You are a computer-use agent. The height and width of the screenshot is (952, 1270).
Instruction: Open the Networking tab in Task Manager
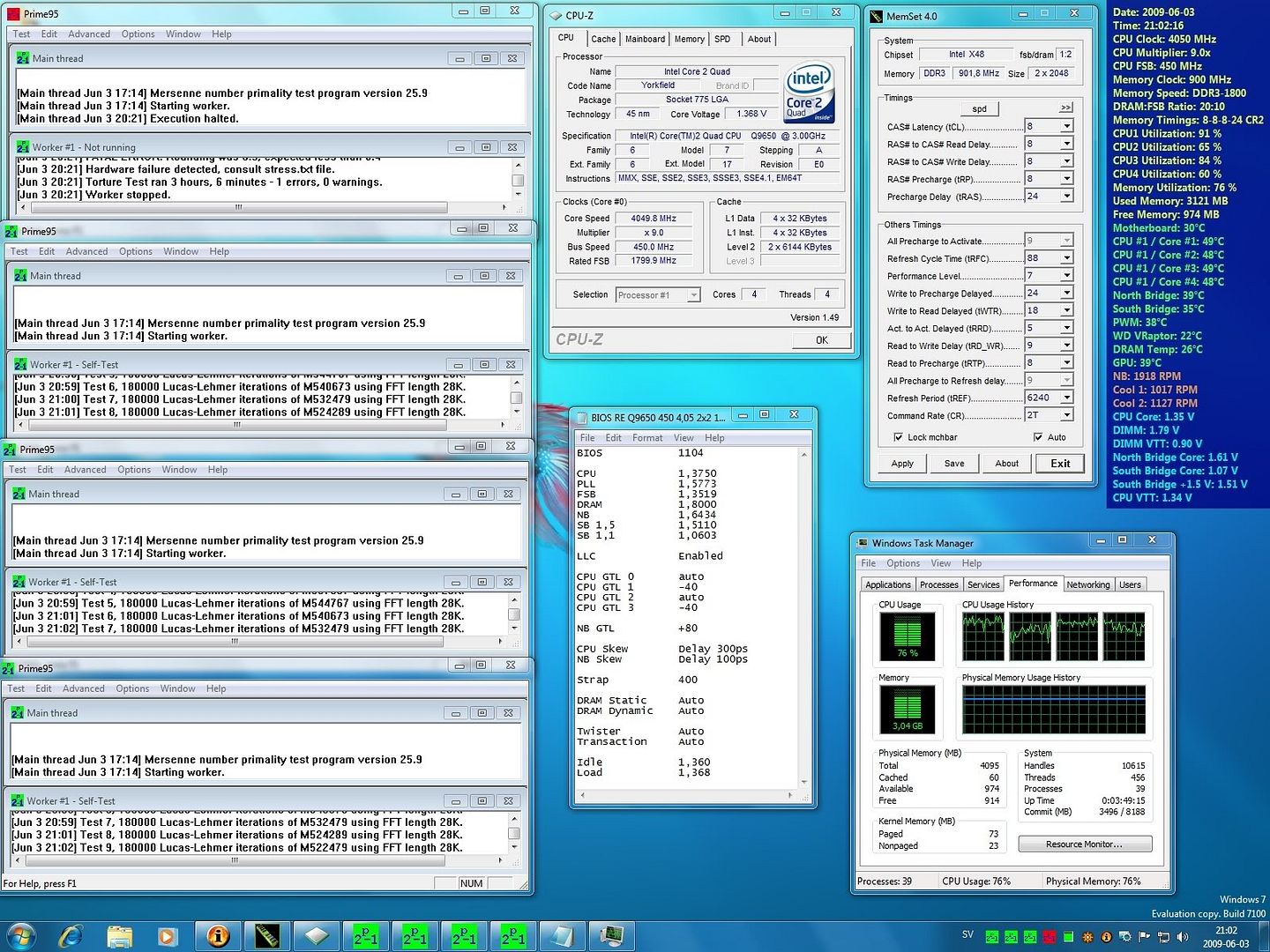click(x=1088, y=584)
